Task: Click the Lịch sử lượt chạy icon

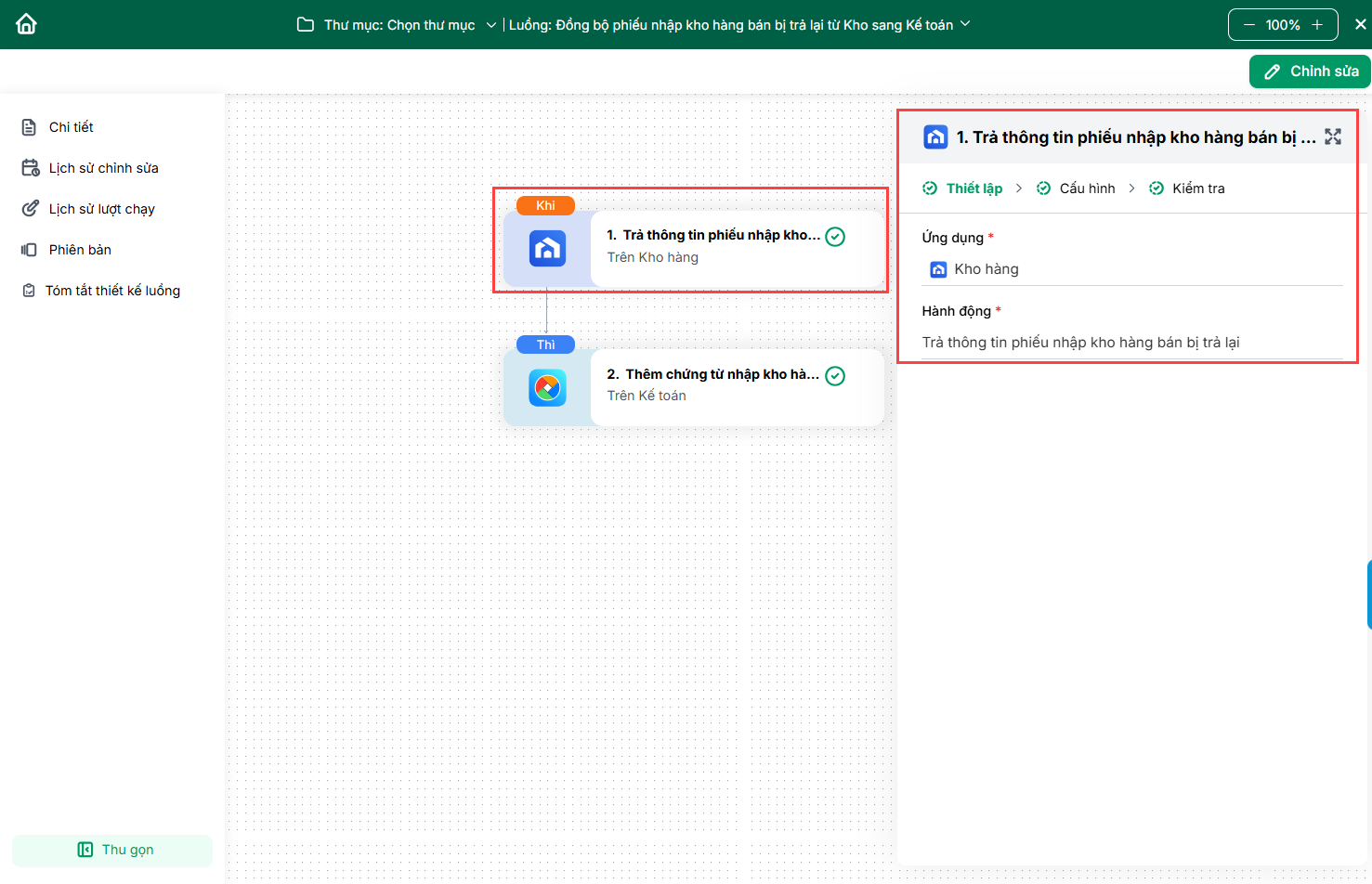Action: 31,209
